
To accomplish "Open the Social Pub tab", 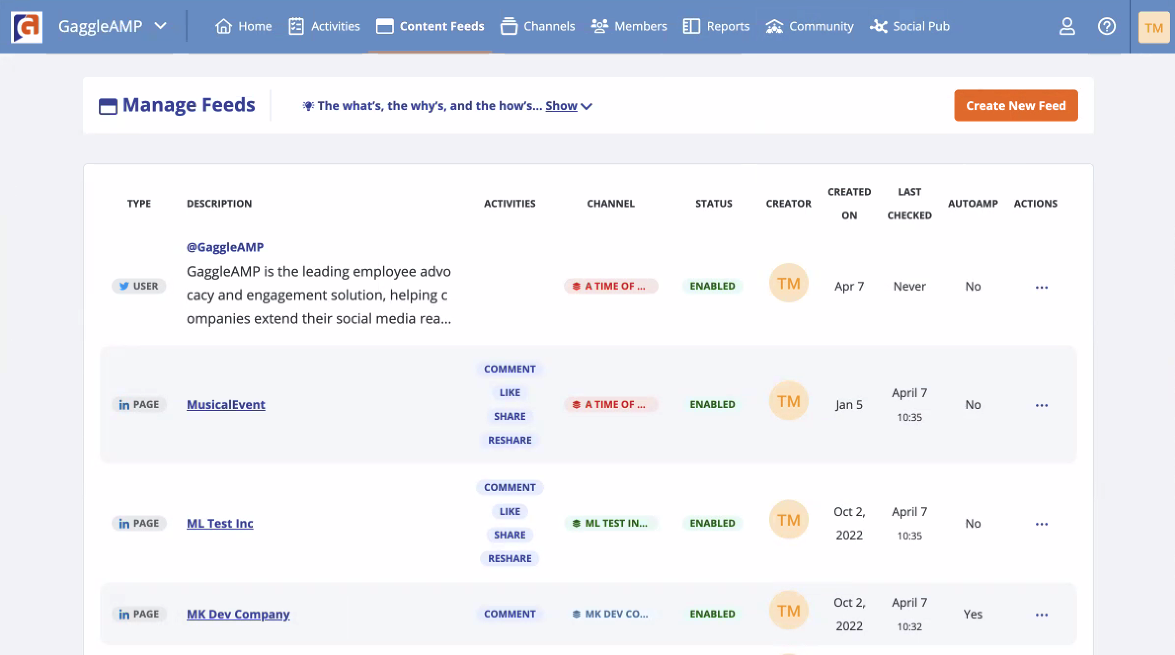I will (910, 26).
